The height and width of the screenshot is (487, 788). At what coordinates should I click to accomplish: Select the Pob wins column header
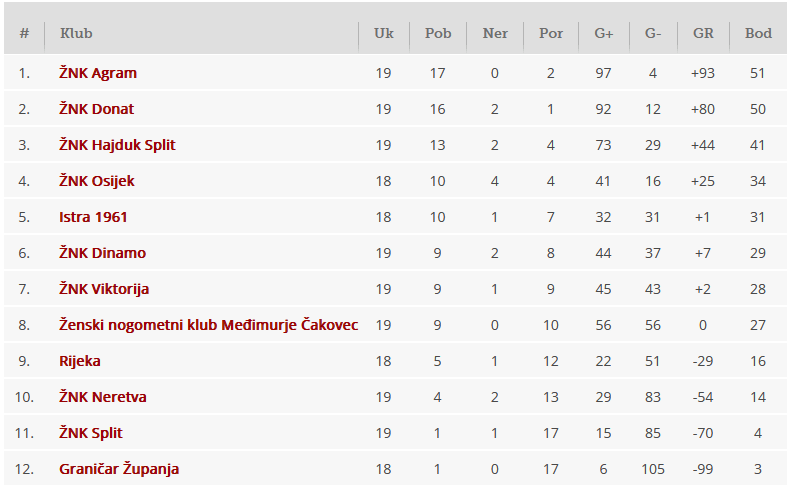[438, 33]
